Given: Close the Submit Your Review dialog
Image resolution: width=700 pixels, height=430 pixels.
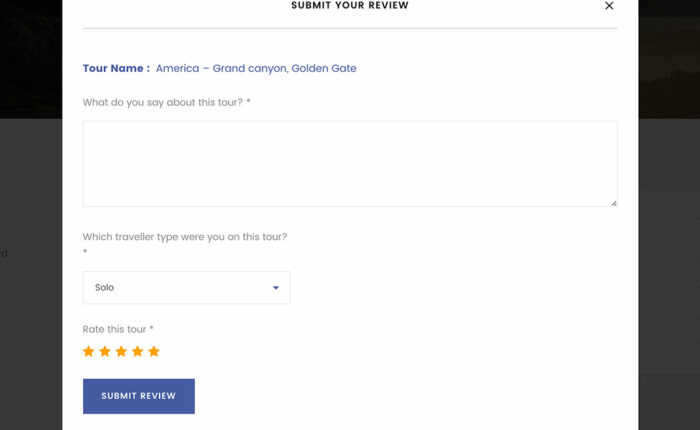Looking at the screenshot, I should click(609, 6).
